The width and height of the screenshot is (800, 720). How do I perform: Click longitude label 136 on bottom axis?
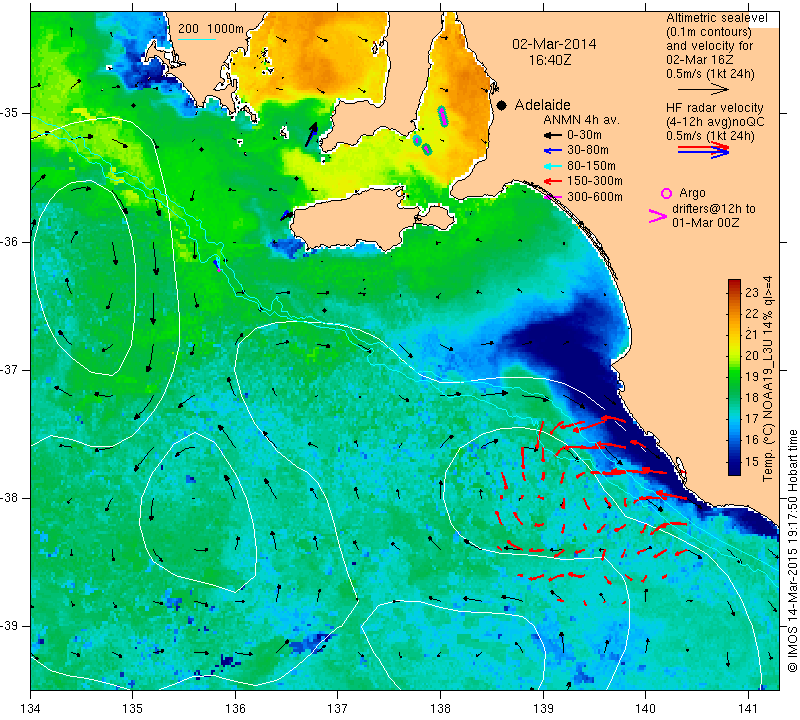click(x=235, y=709)
